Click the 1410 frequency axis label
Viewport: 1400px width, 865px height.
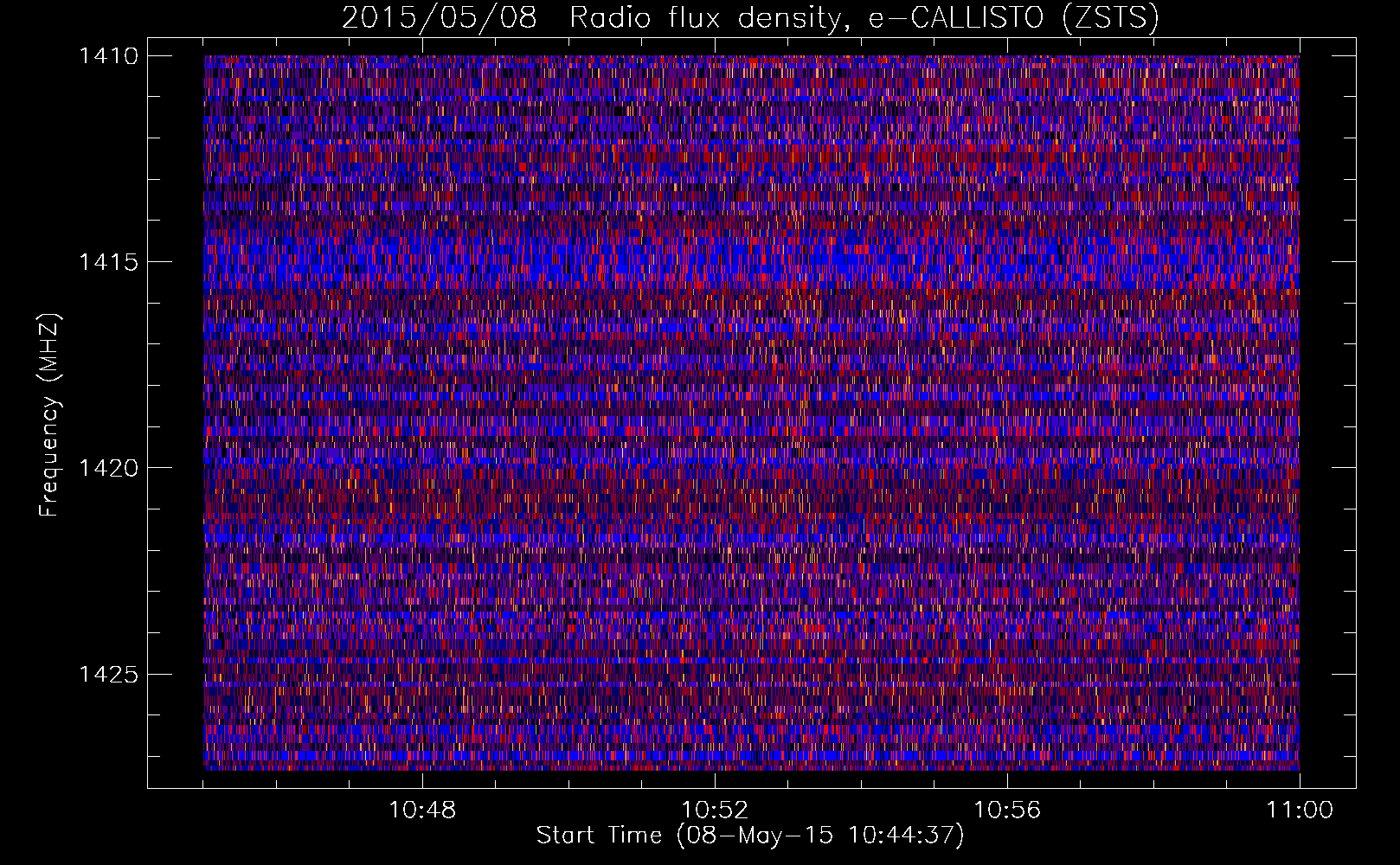[x=108, y=56]
